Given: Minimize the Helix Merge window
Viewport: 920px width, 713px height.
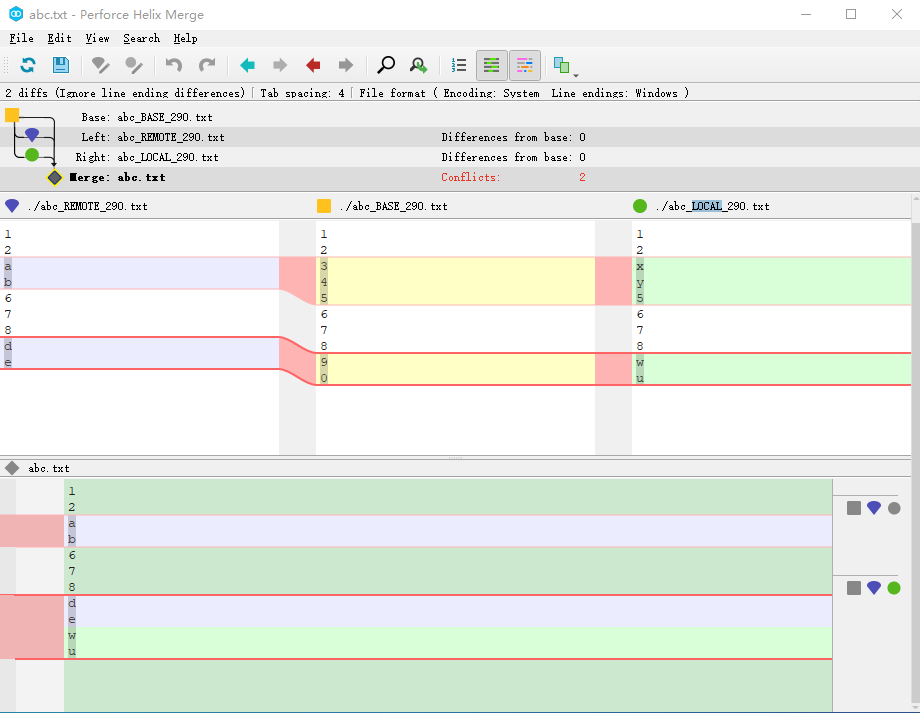Looking at the screenshot, I should coord(806,14).
